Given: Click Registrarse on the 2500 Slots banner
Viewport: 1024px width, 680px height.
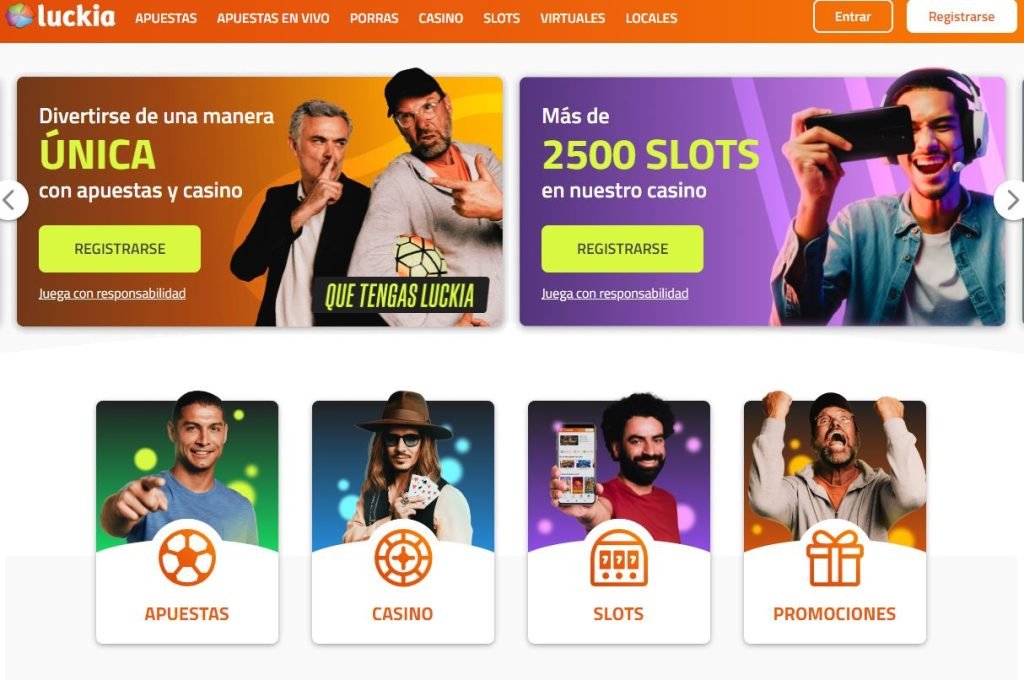Looking at the screenshot, I should click(622, 249).
